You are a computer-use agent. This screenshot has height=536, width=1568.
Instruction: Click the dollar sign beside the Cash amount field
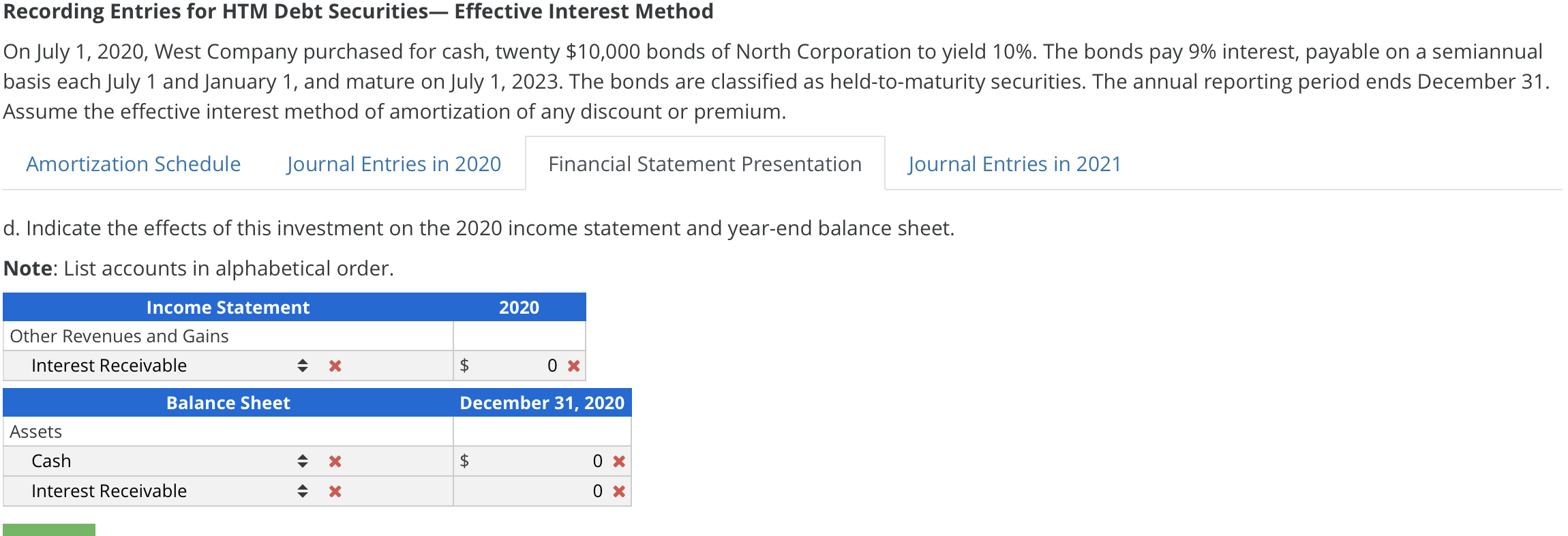(x=464, y=461)
